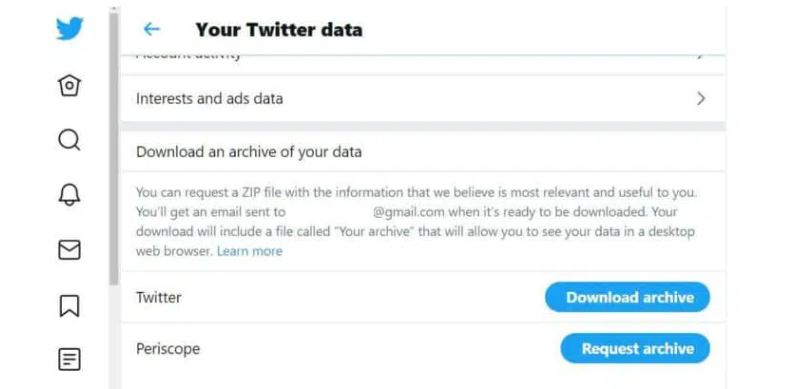The height and width of the screenshot is (389, 802).
Task: Click the vertical scrollbar beside the sidebar
Action: click(x=114, y=148)
